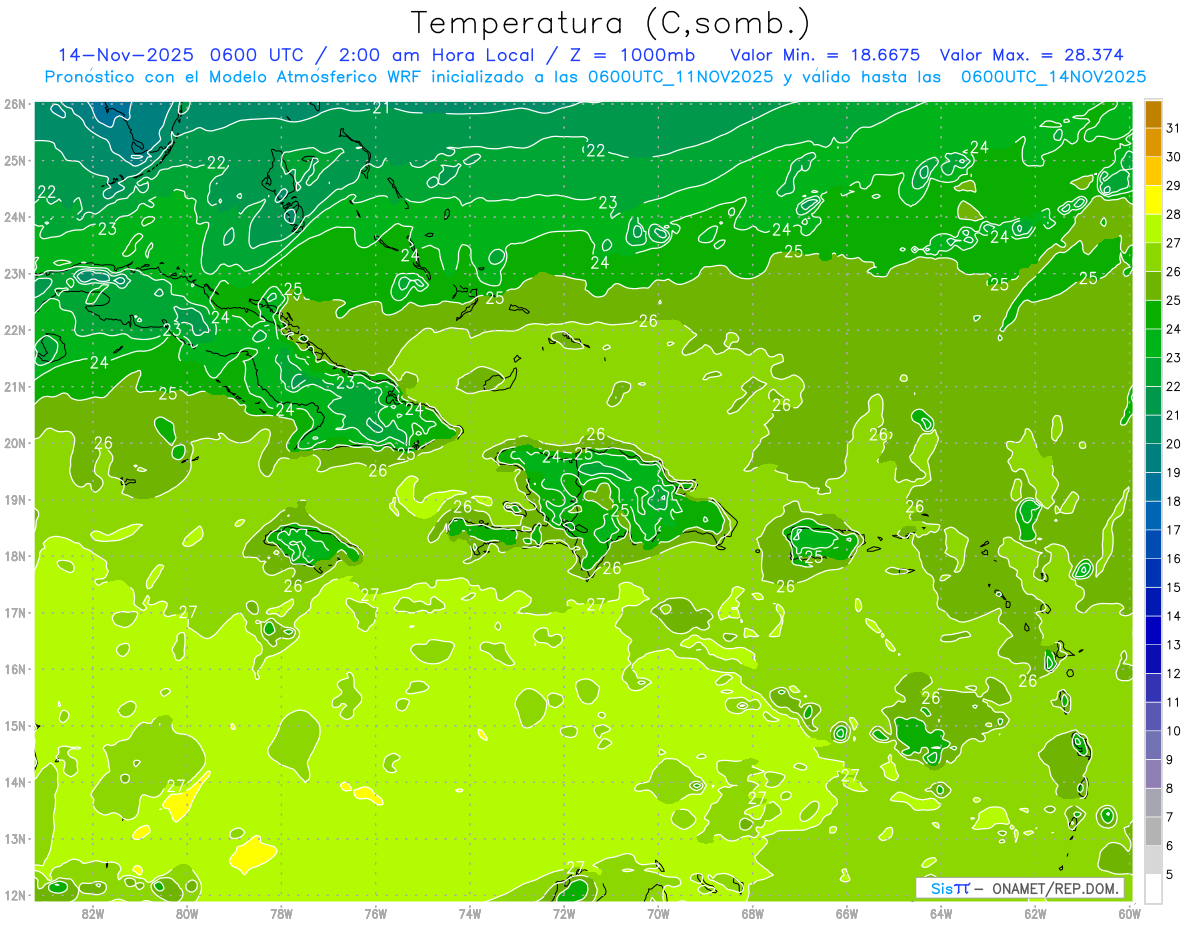Click the '20N' latitude axis label
Viewport: 1200px width, 927px height.
pos(14,443)
